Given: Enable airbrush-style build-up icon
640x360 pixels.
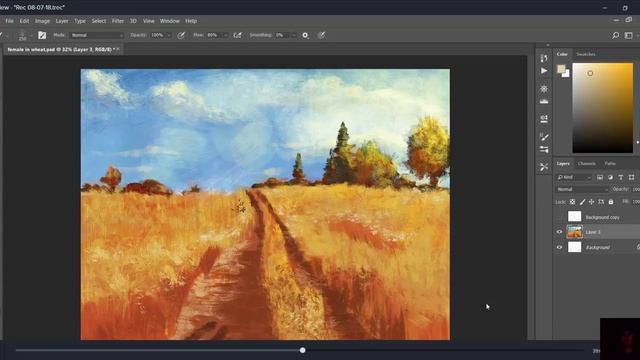Looking at the screenshot, I should [x=237, y=36].
